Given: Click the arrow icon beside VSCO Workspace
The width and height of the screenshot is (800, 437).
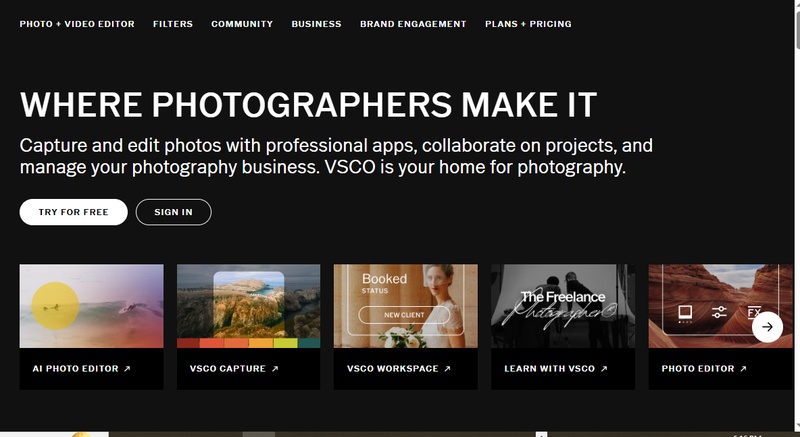Looking at the screenshot, I should pos(447,369).
